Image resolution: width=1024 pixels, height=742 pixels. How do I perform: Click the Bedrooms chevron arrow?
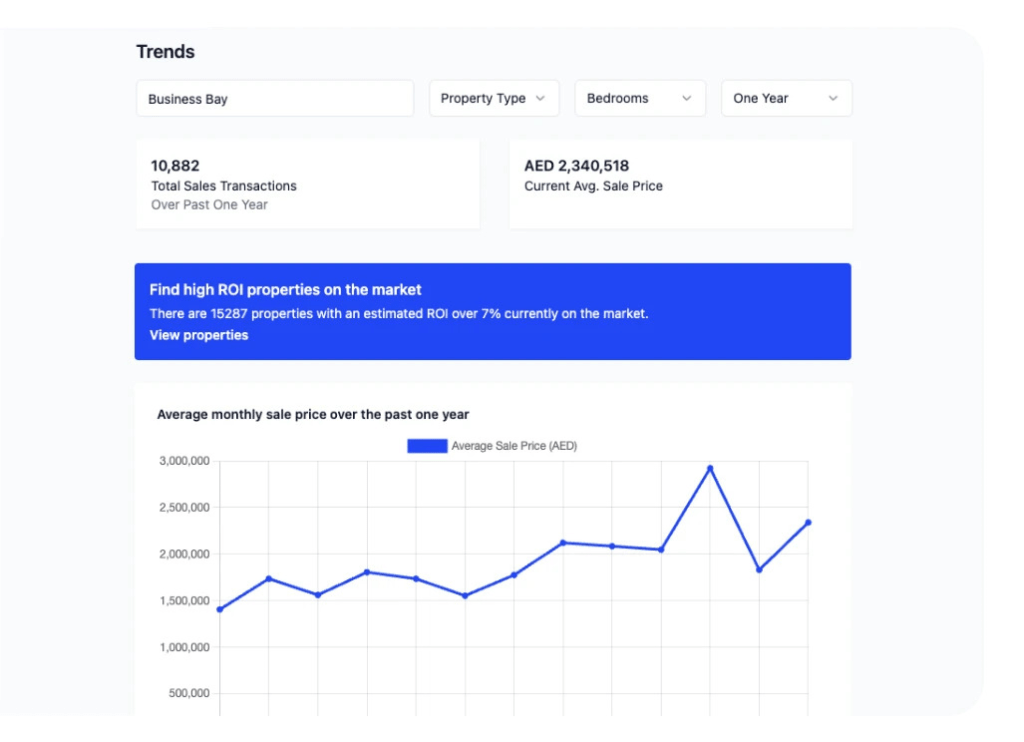[x=686, y=98]
